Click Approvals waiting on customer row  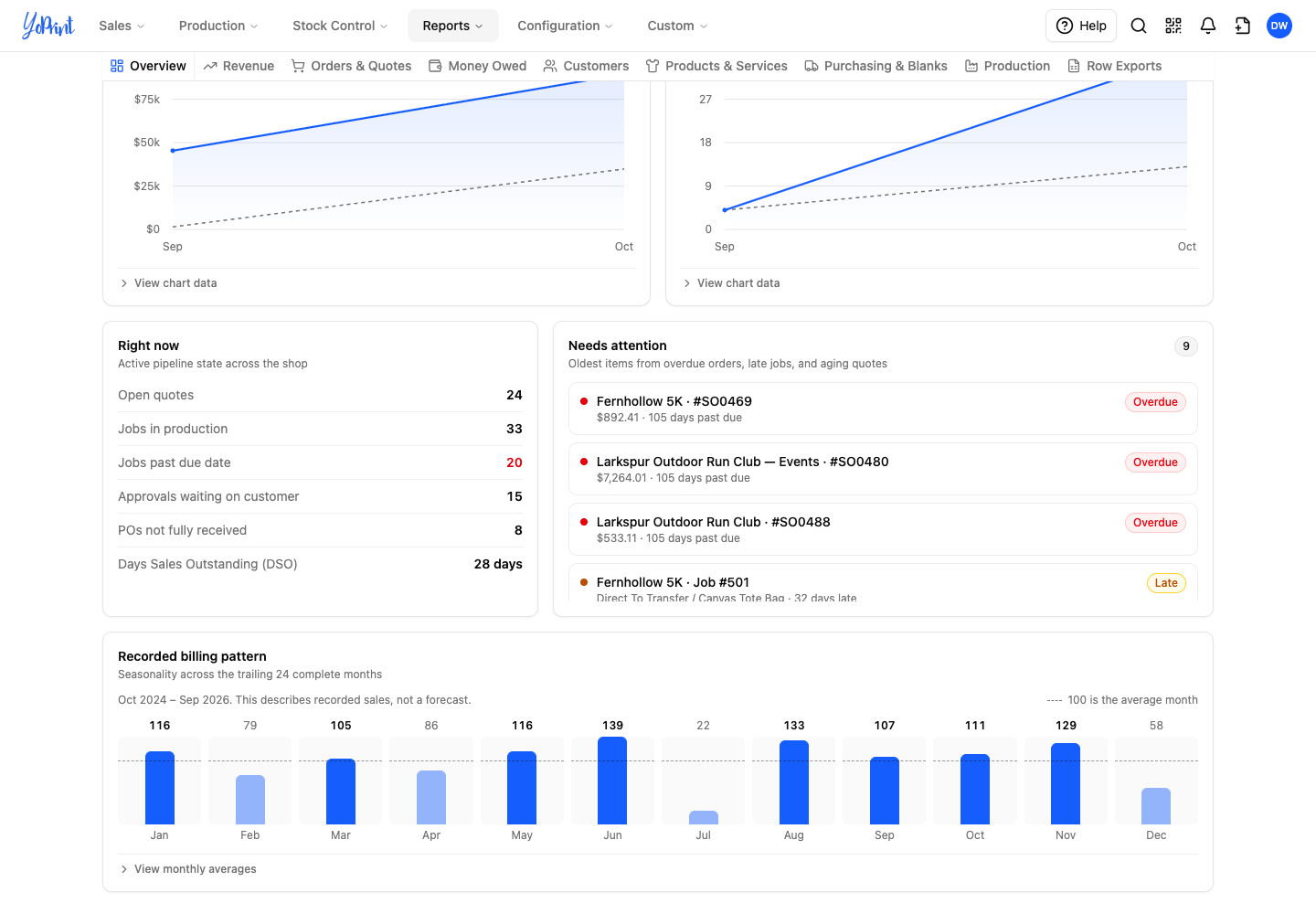320,496
